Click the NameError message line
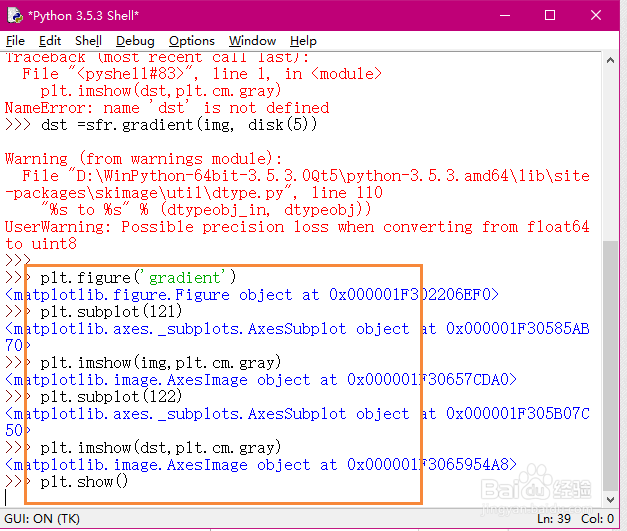This screenshot has width=627, height=531. coord(167,108)
